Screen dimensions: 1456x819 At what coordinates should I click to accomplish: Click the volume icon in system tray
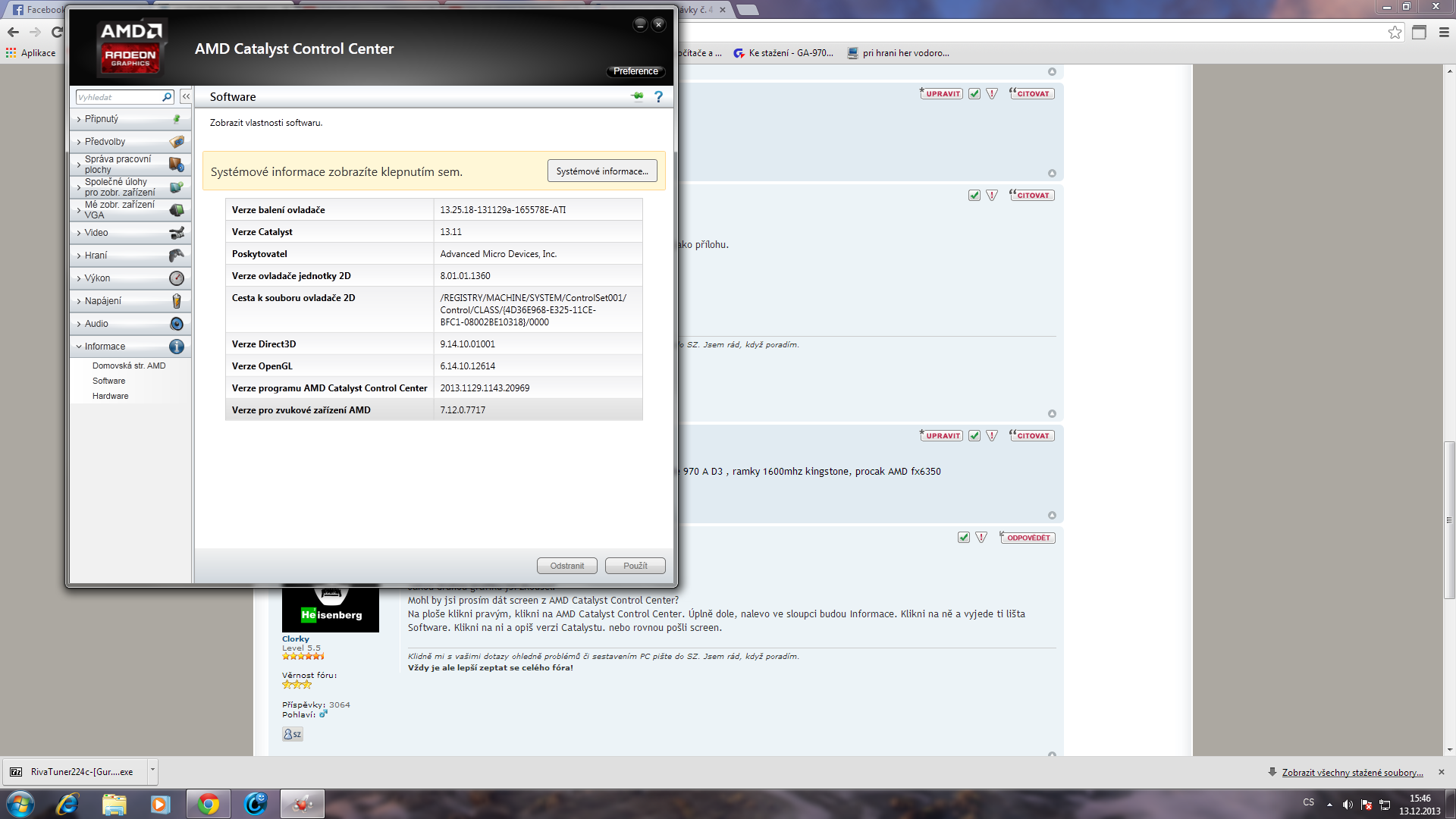tap(1348, 805)
